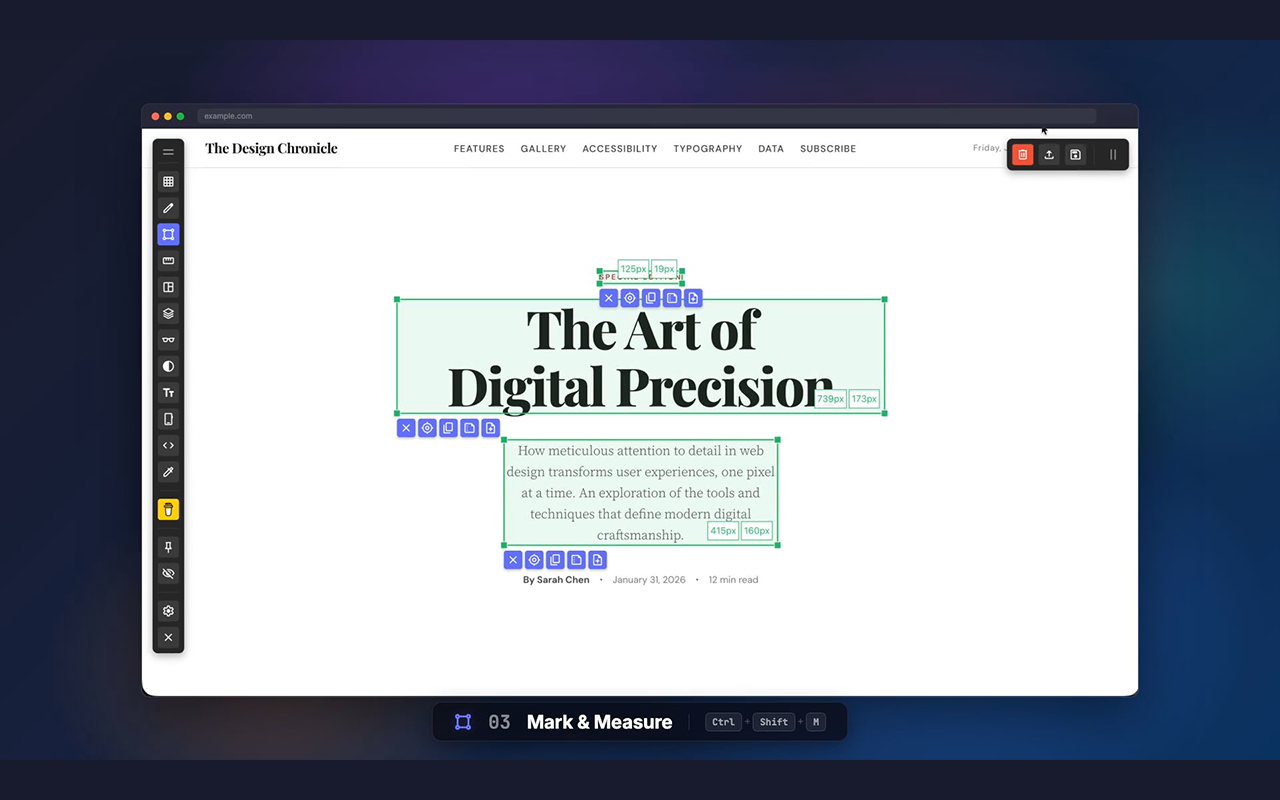Open the settings gear in the sidebar
Image resolution: width=1280 pixels, height=800 pixels.
[168, 611]
